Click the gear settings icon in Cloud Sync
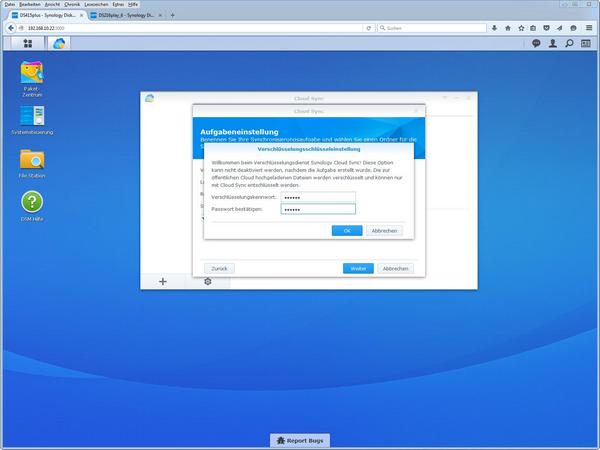Screen dimensions: 600x450 click(208, 282)
